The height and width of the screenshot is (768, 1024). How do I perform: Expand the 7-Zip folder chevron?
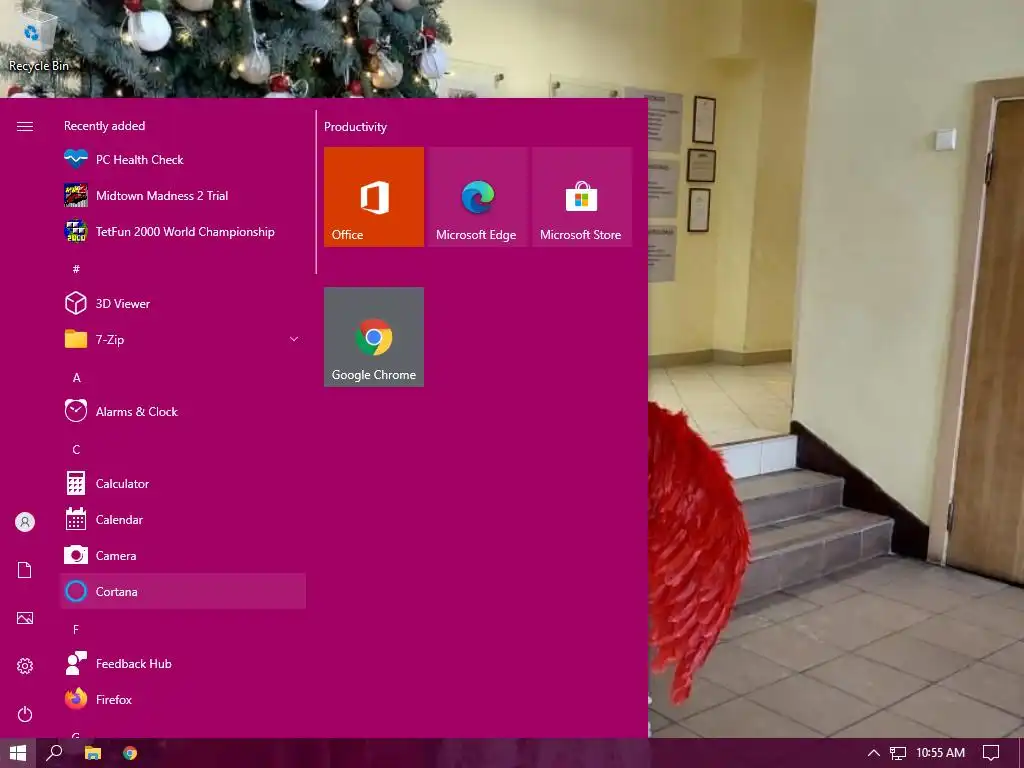[x=294, y=339]
